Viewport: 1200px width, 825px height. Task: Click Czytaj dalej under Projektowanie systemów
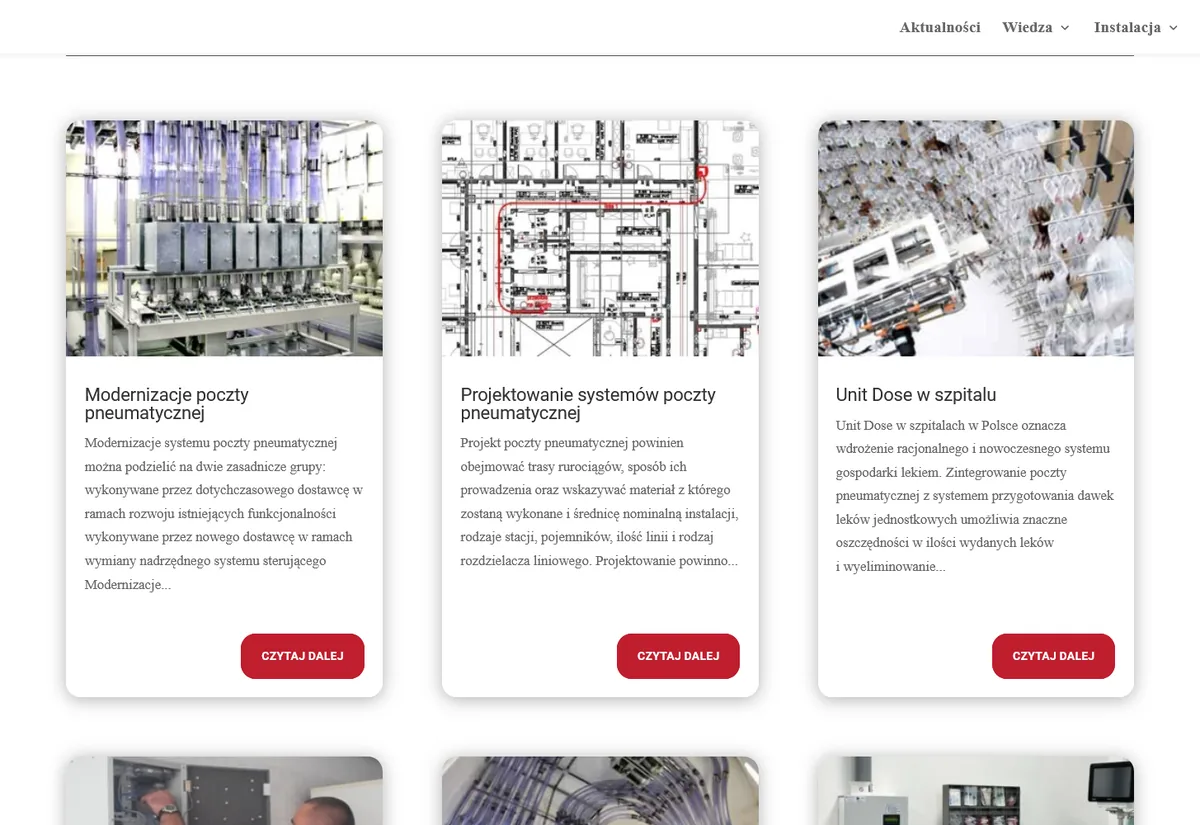tap(678, 656)
